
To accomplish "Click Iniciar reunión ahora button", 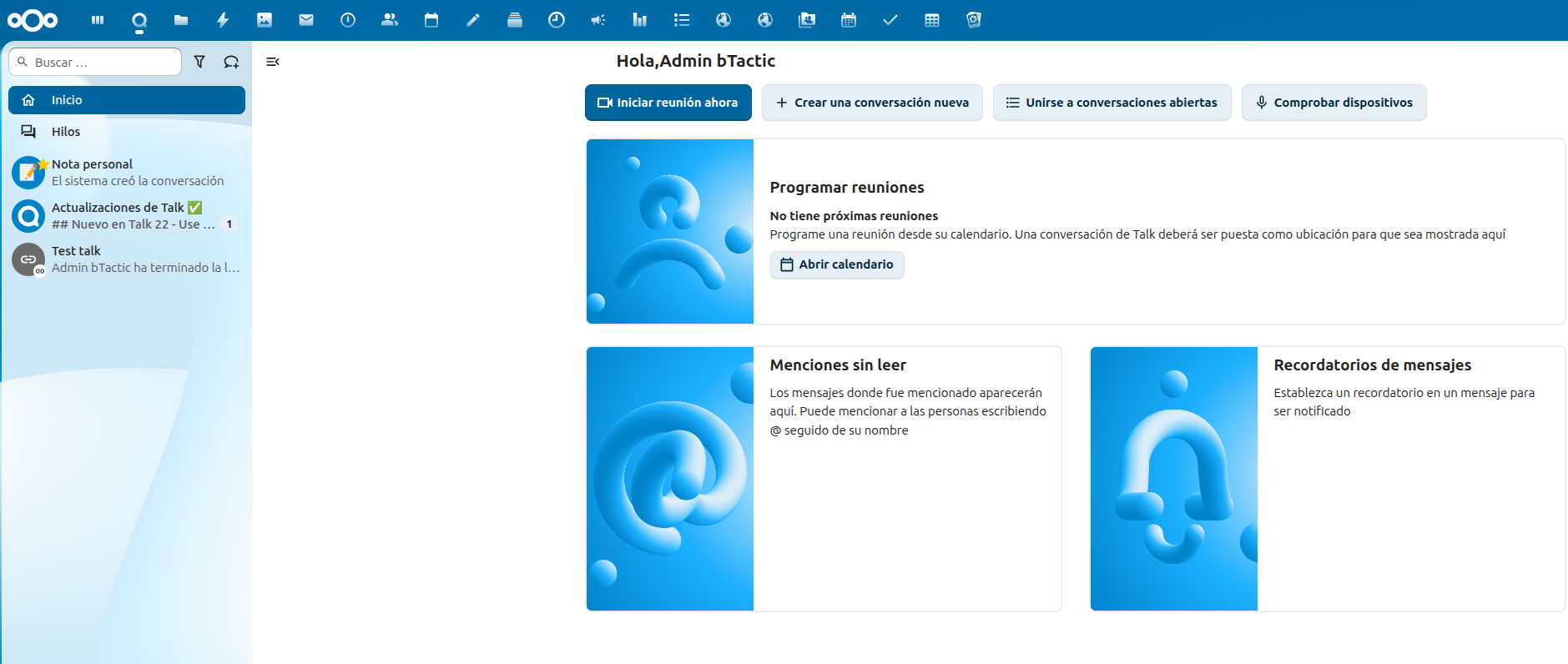I will (x=668, y=103).
